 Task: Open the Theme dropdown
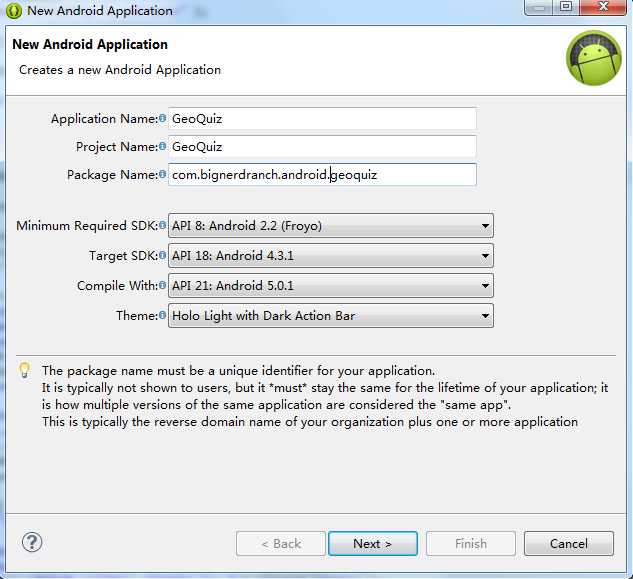tap(331, 316)
